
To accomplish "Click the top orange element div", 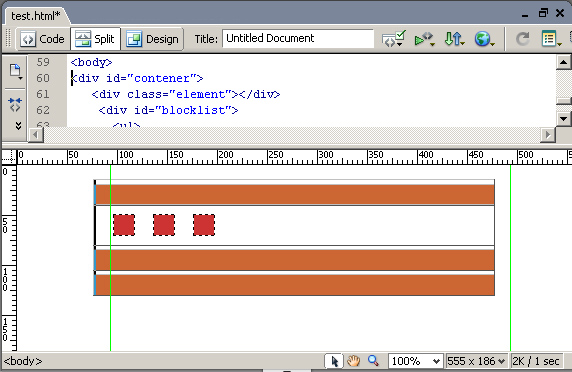I will coord(294,194).
